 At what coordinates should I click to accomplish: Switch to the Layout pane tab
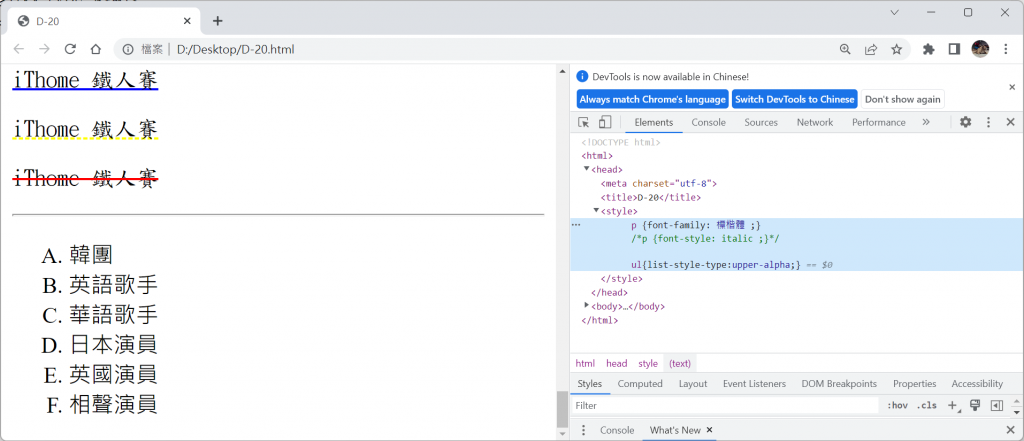point(692,384)
